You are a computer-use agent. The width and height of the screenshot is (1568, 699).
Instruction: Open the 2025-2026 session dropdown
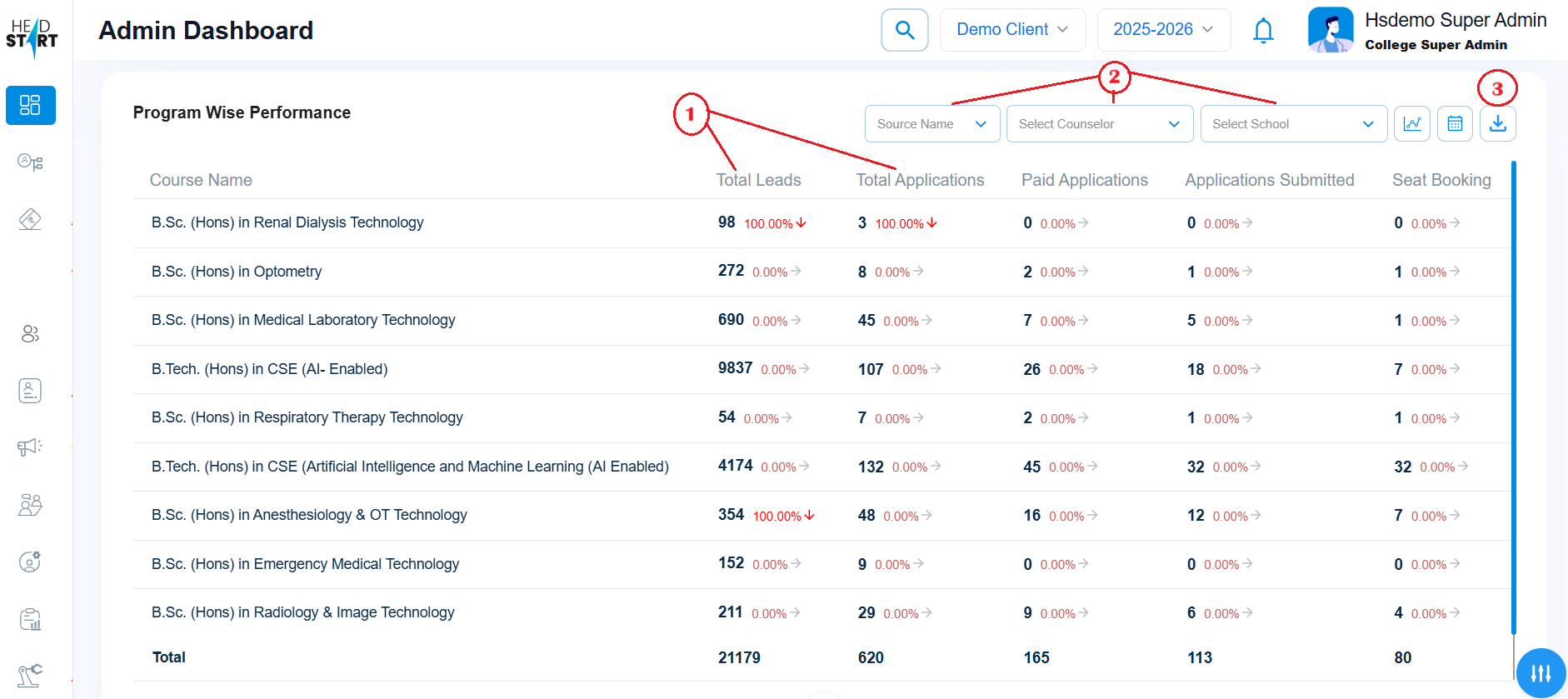click(1163, 30)
